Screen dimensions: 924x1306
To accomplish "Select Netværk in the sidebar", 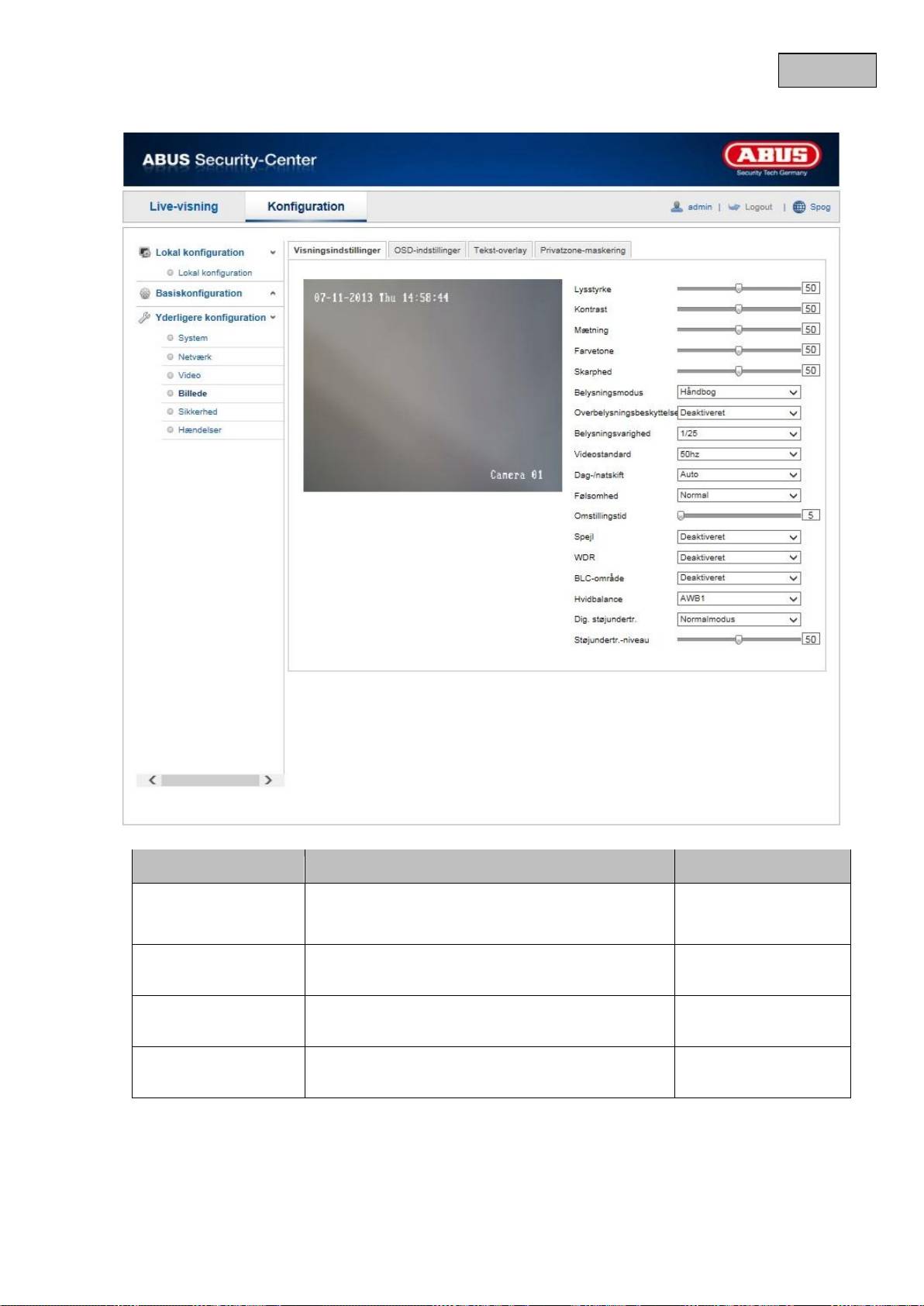I will tap(195, 357).
